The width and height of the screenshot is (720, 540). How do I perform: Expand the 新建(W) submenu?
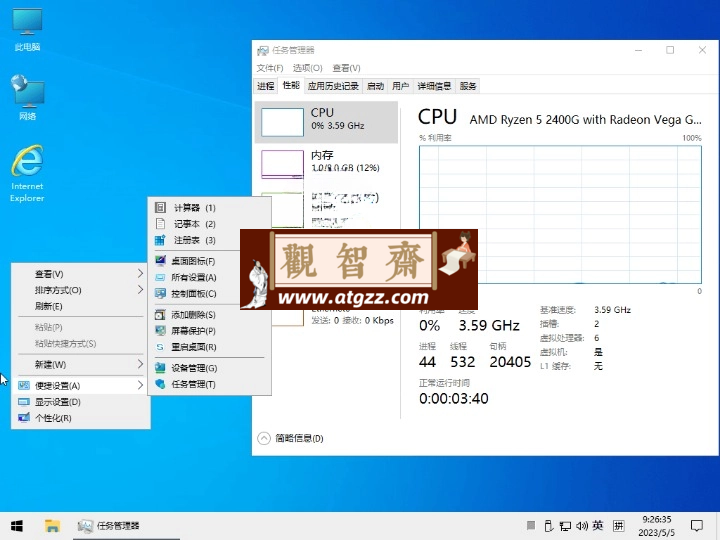pos(81,365)
